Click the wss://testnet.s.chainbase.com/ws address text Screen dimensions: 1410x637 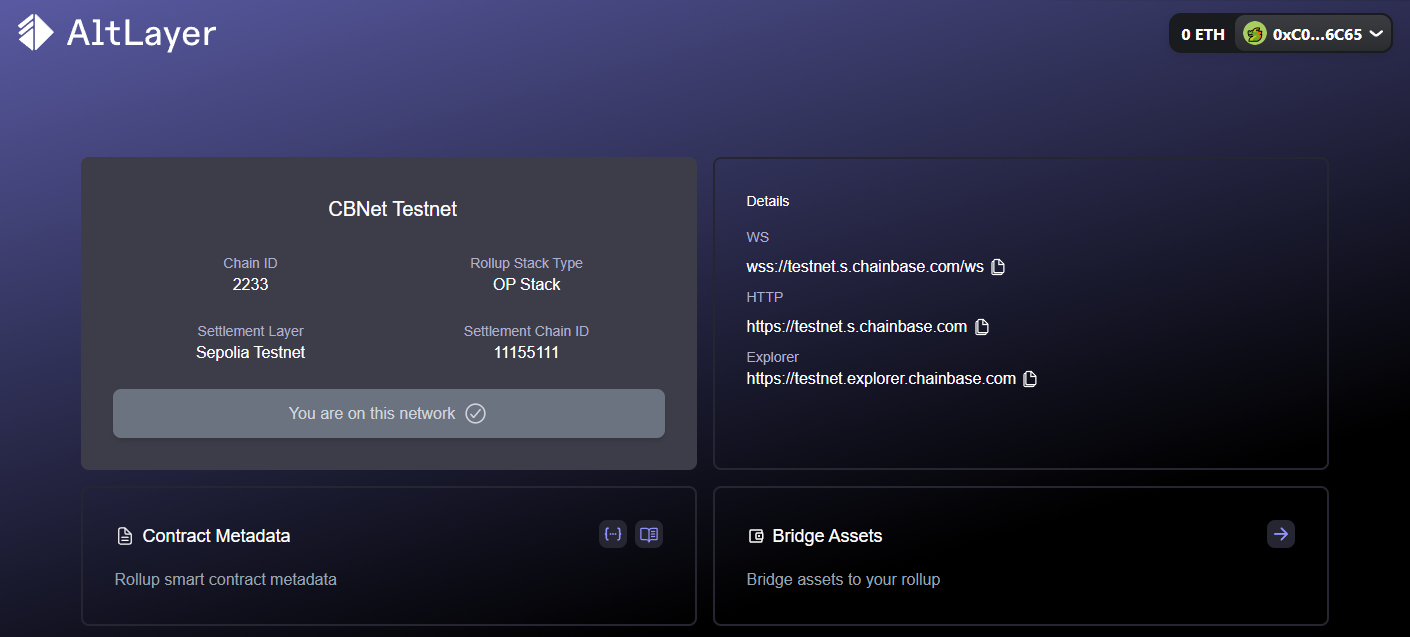click(865, 267)
